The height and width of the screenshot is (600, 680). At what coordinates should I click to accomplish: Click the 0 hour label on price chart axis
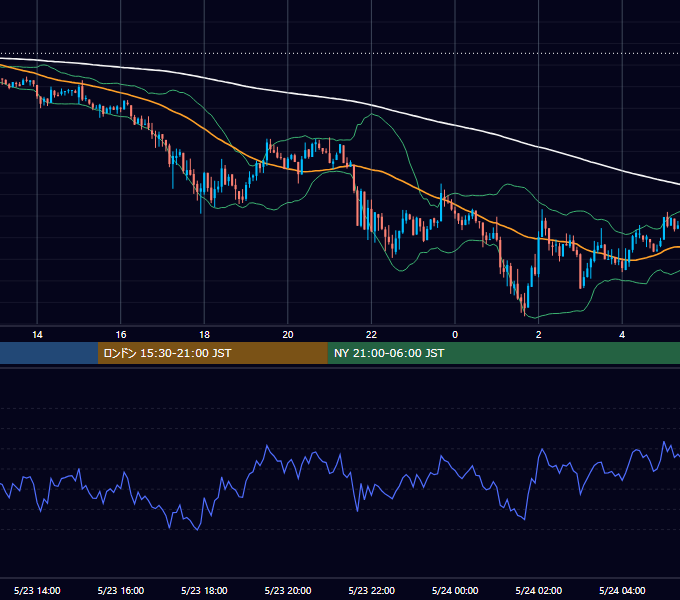[x=455, y=335]
